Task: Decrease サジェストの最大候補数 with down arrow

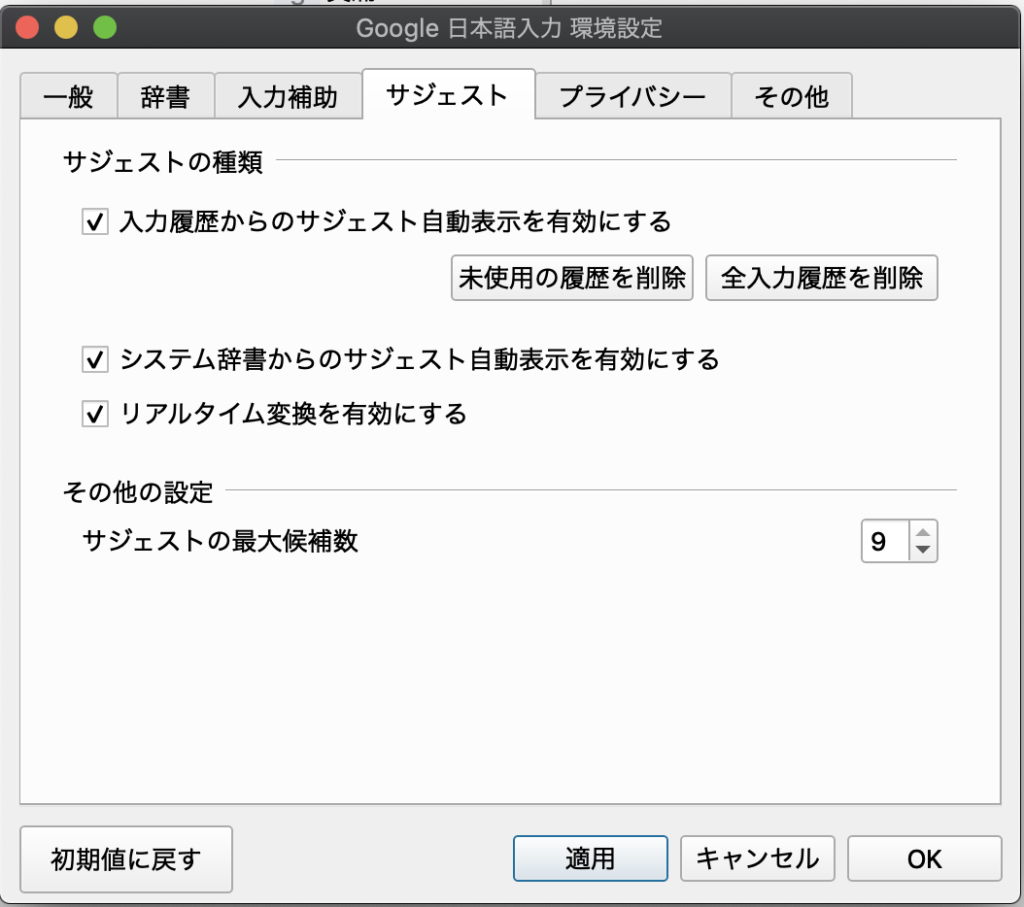Action: (x=923, y=550)
